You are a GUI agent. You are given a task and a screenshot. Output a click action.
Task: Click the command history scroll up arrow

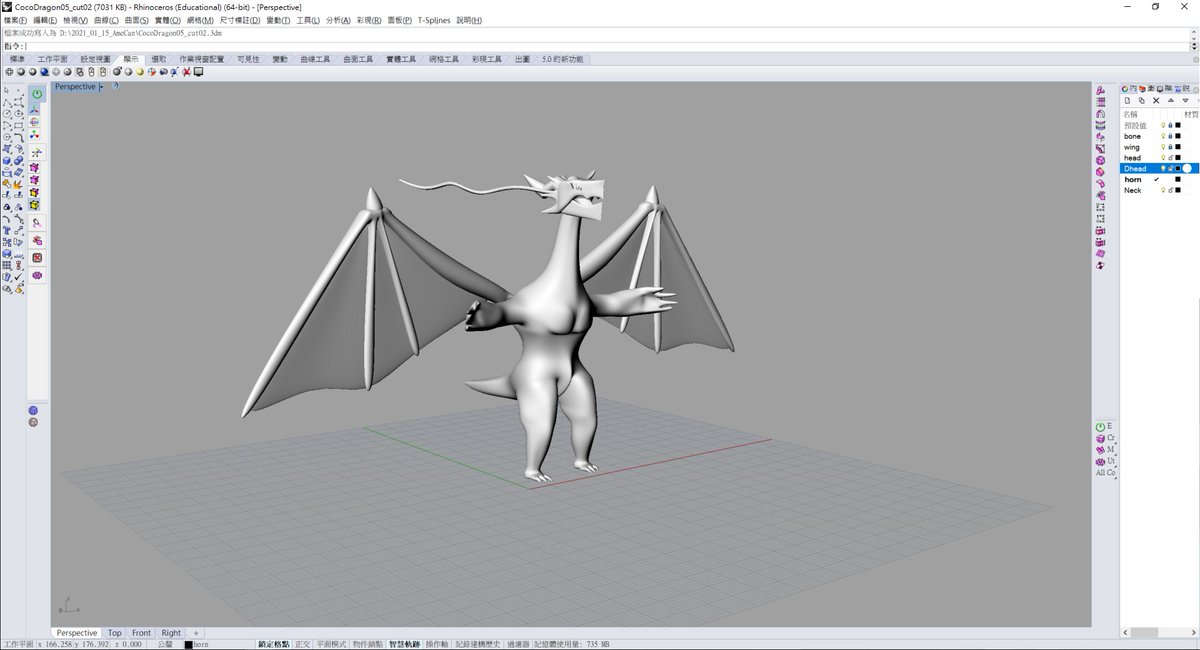tap(1194, 32)
